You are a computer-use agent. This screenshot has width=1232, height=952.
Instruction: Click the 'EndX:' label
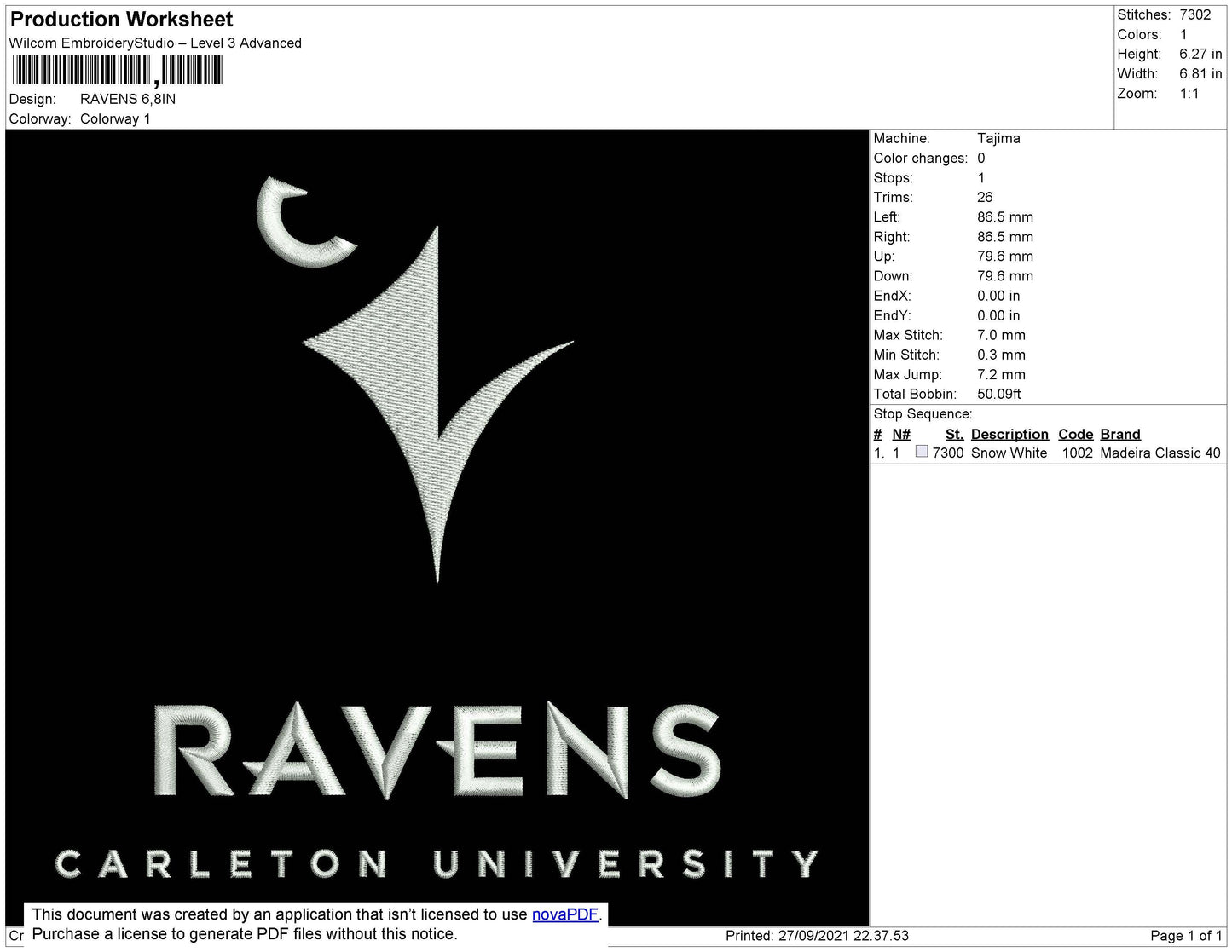pyautogui.click(x=892, y=296)
